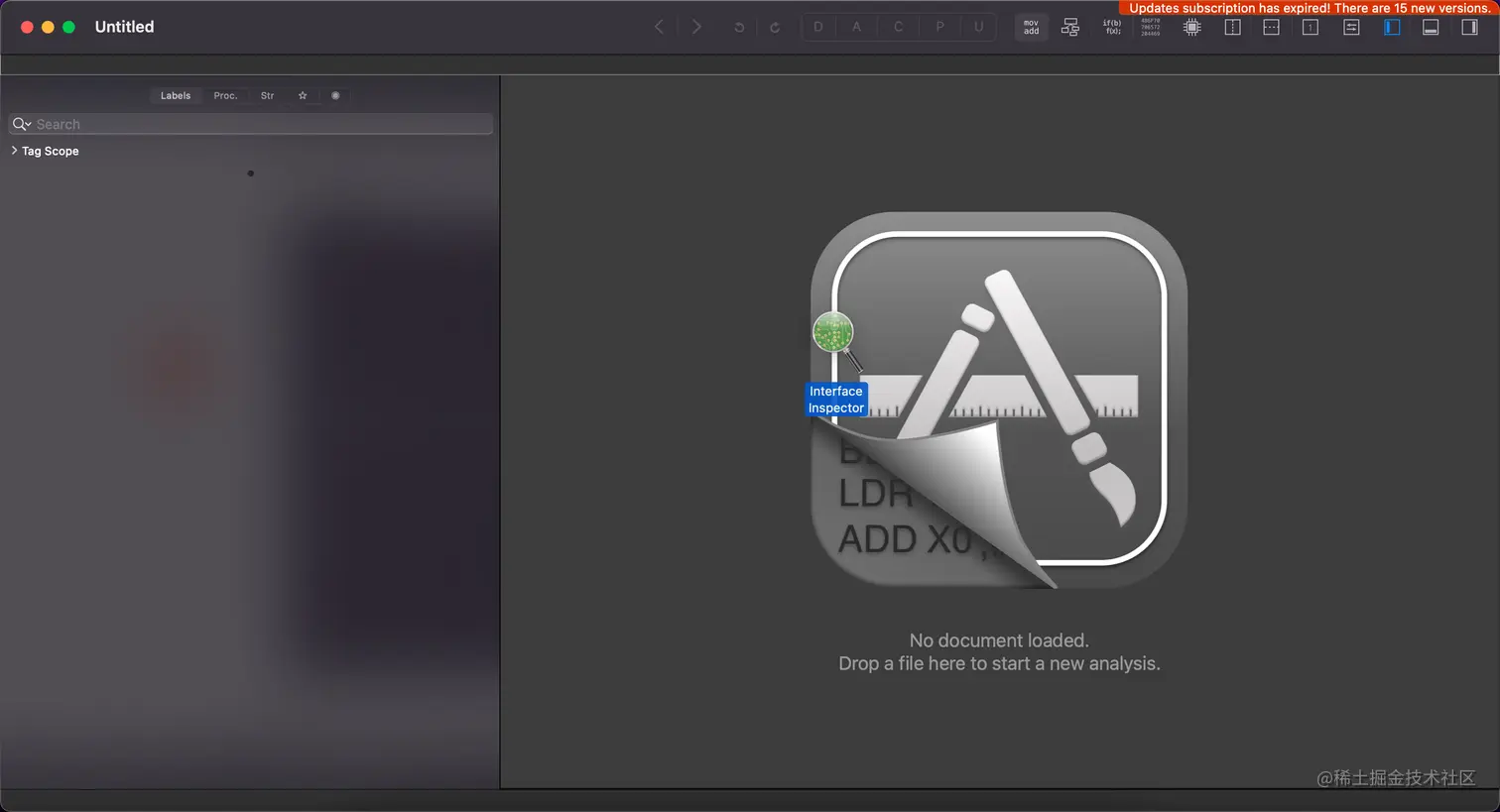Toggle the right inspector panel
The height and width of the screenshot is (812, 1500).
(x=1470, y=27)
